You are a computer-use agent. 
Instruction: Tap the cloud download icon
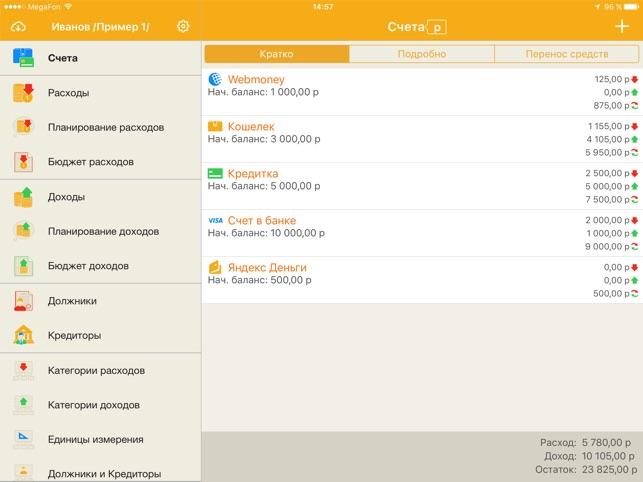(18, 27)
